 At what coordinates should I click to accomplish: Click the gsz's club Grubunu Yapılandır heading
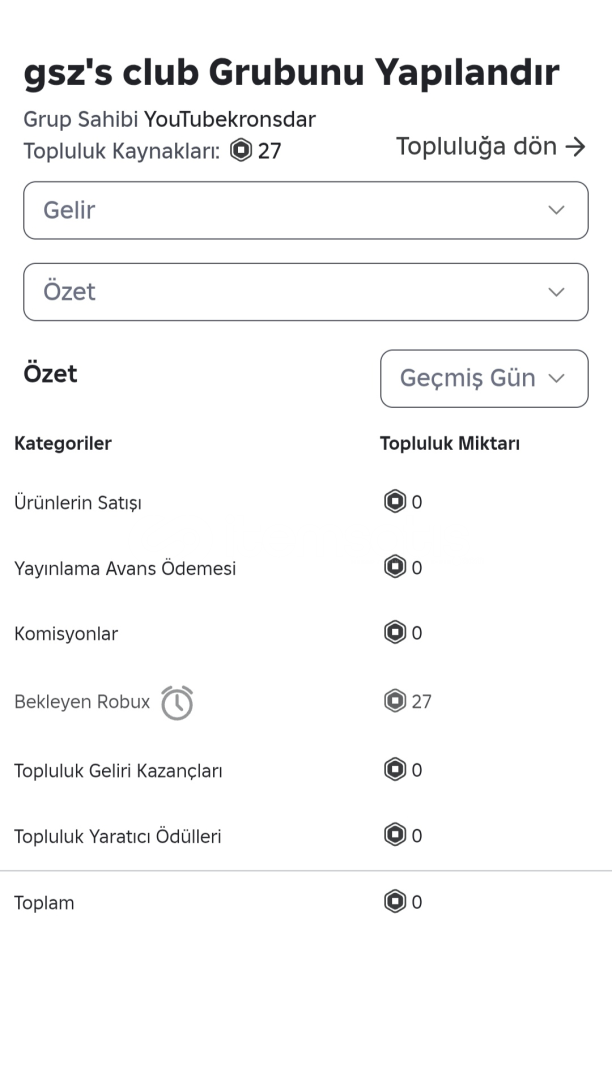click(290, 72)
